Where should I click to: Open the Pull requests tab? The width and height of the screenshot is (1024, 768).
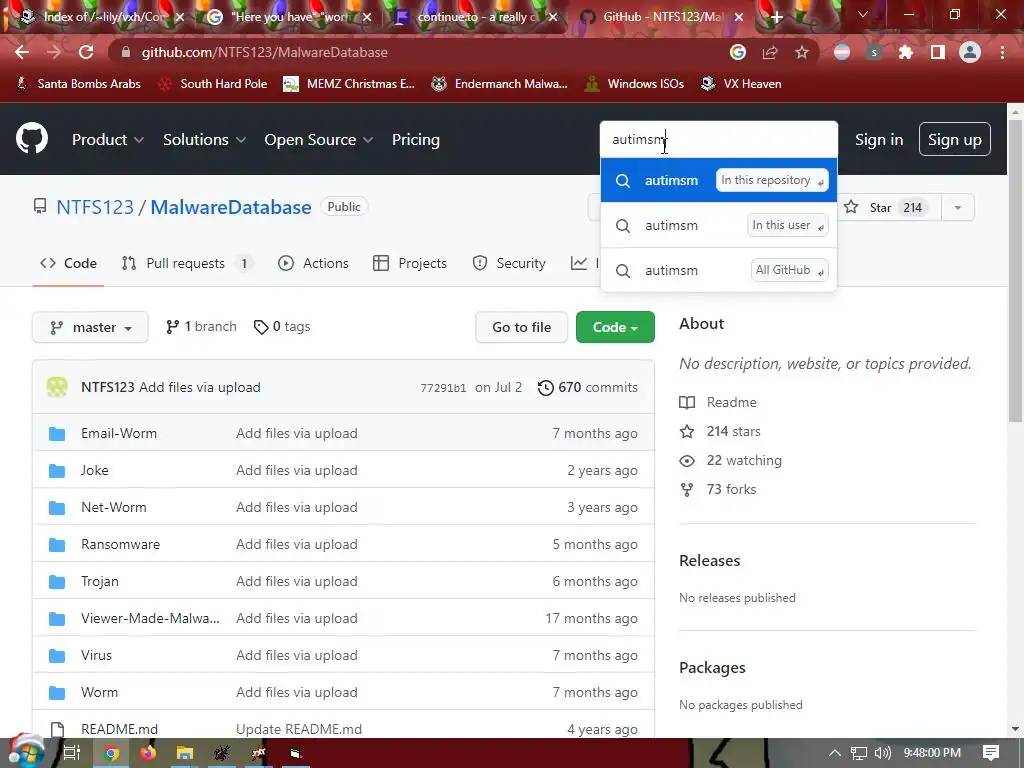coord(187,263)
